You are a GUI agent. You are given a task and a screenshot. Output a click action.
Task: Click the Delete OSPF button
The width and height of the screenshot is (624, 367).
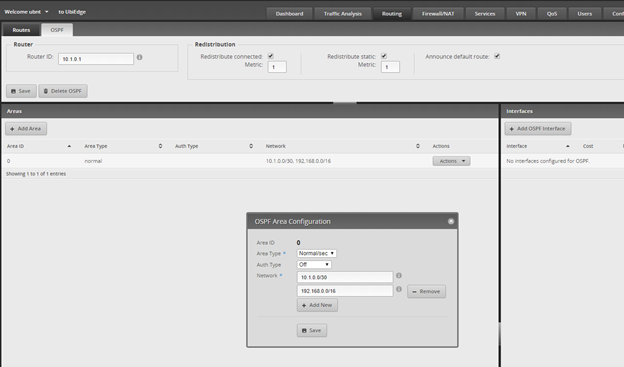(x=63, y=91)
